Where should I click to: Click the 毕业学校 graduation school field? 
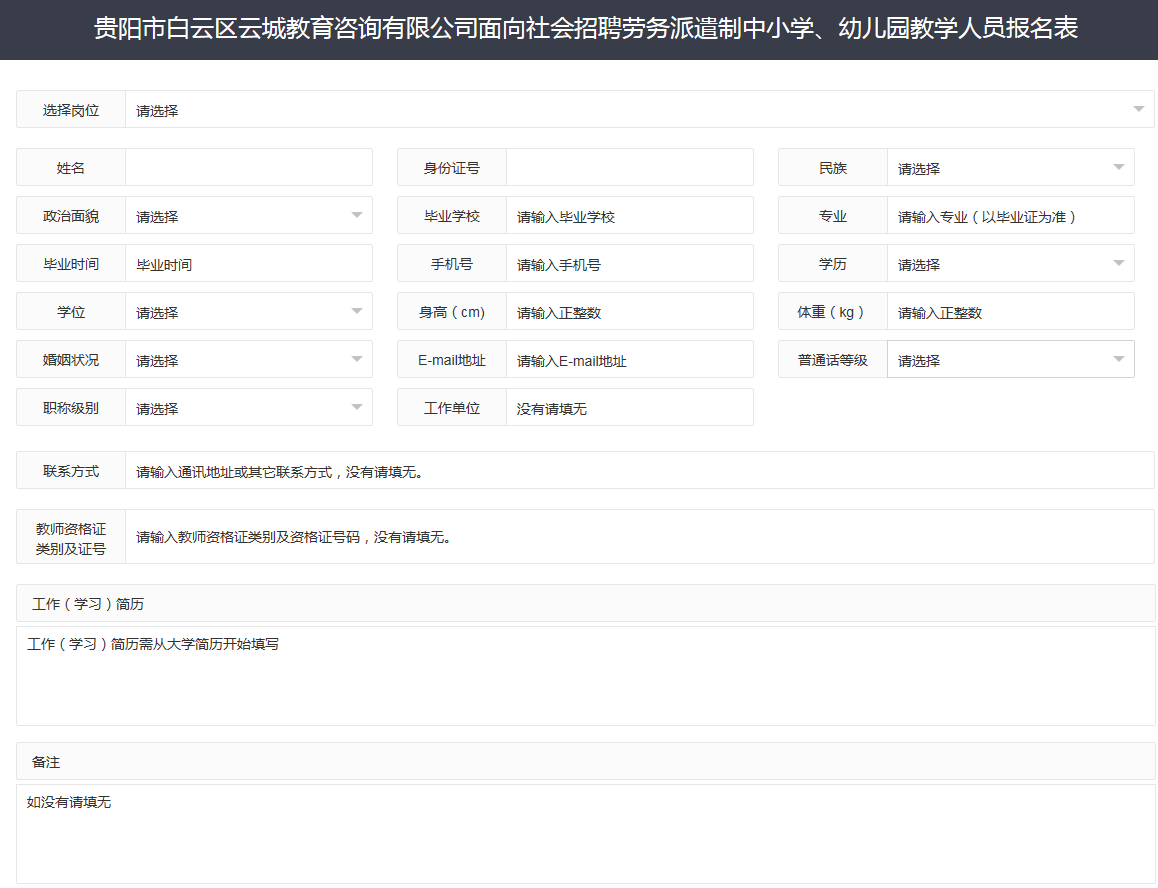[x=630, y=215]
